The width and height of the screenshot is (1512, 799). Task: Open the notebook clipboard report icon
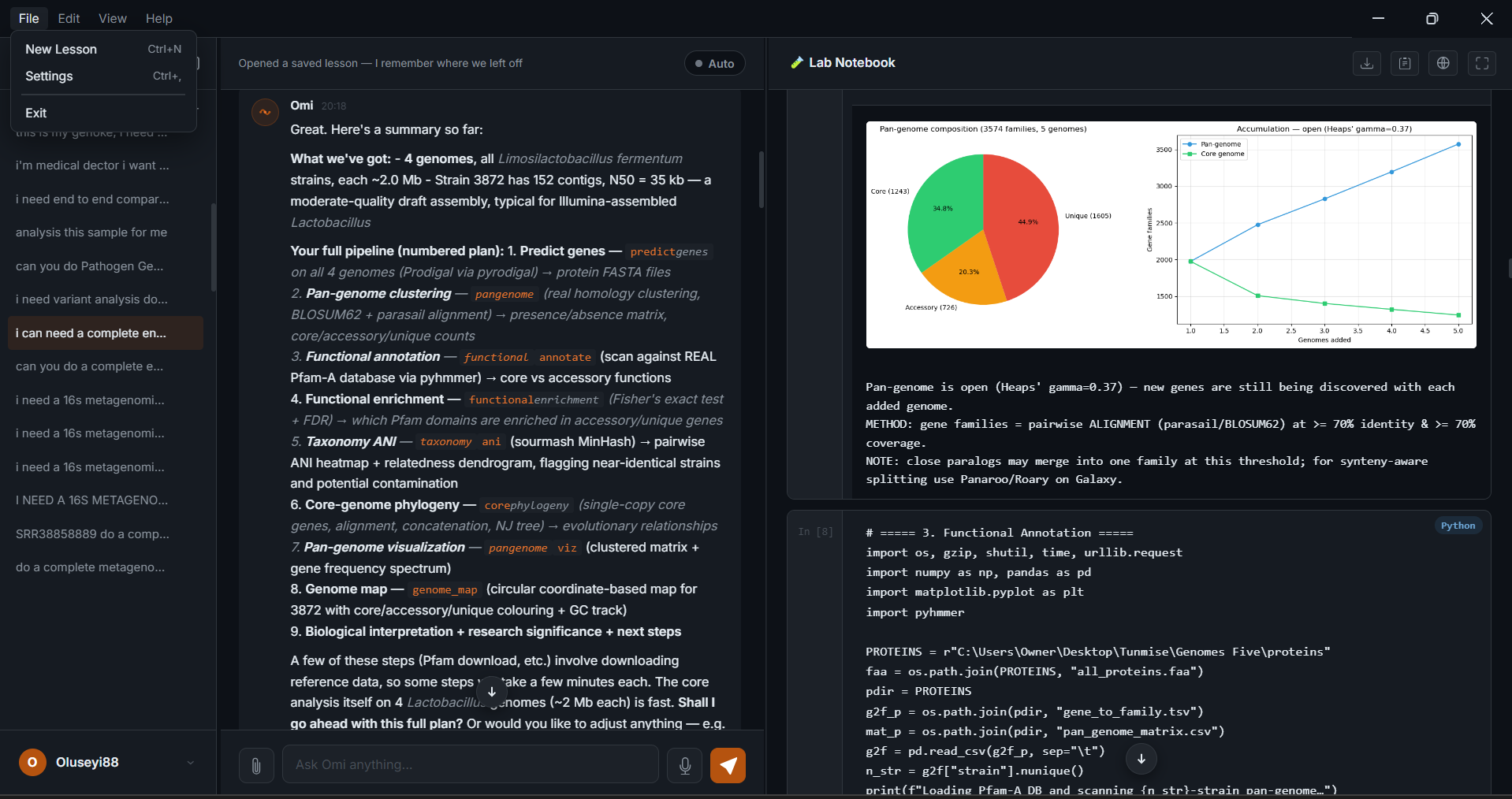coord(1405,63)
